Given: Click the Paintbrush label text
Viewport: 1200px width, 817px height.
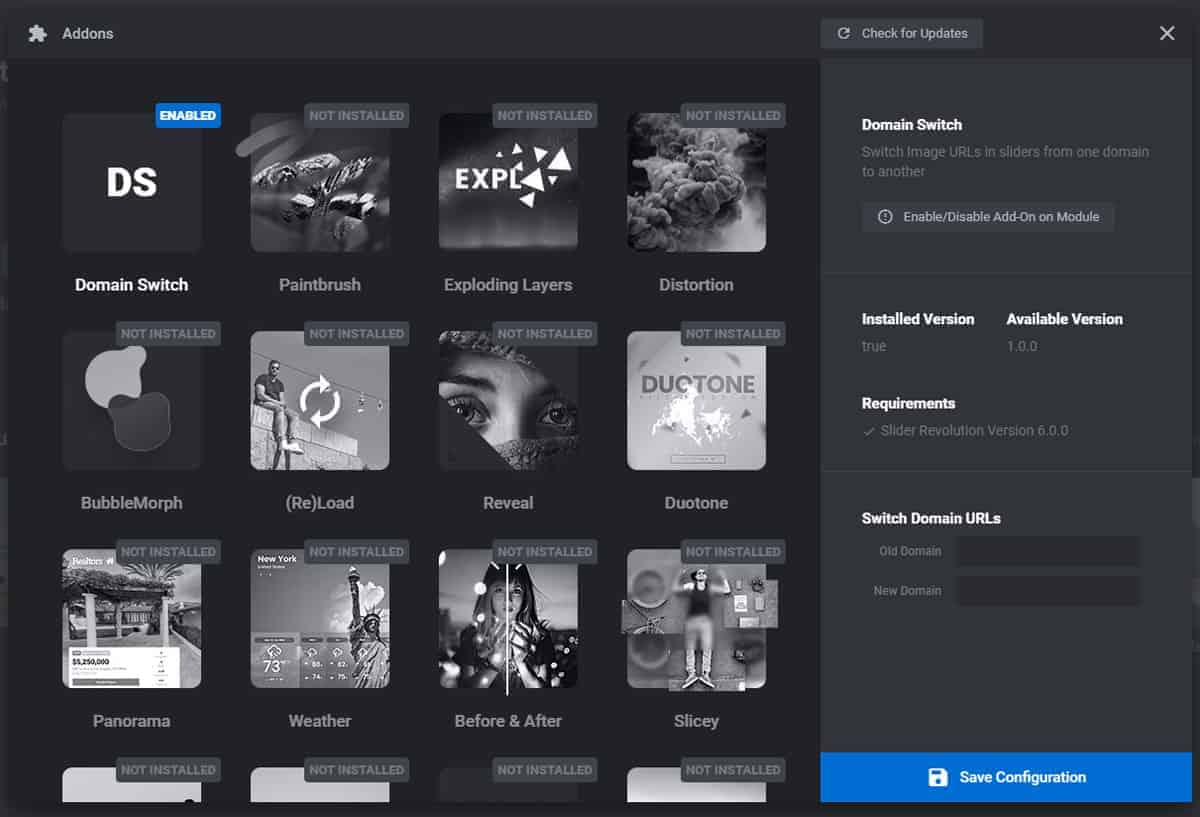Looking at the screenshot, I should (x=320, y=285).
